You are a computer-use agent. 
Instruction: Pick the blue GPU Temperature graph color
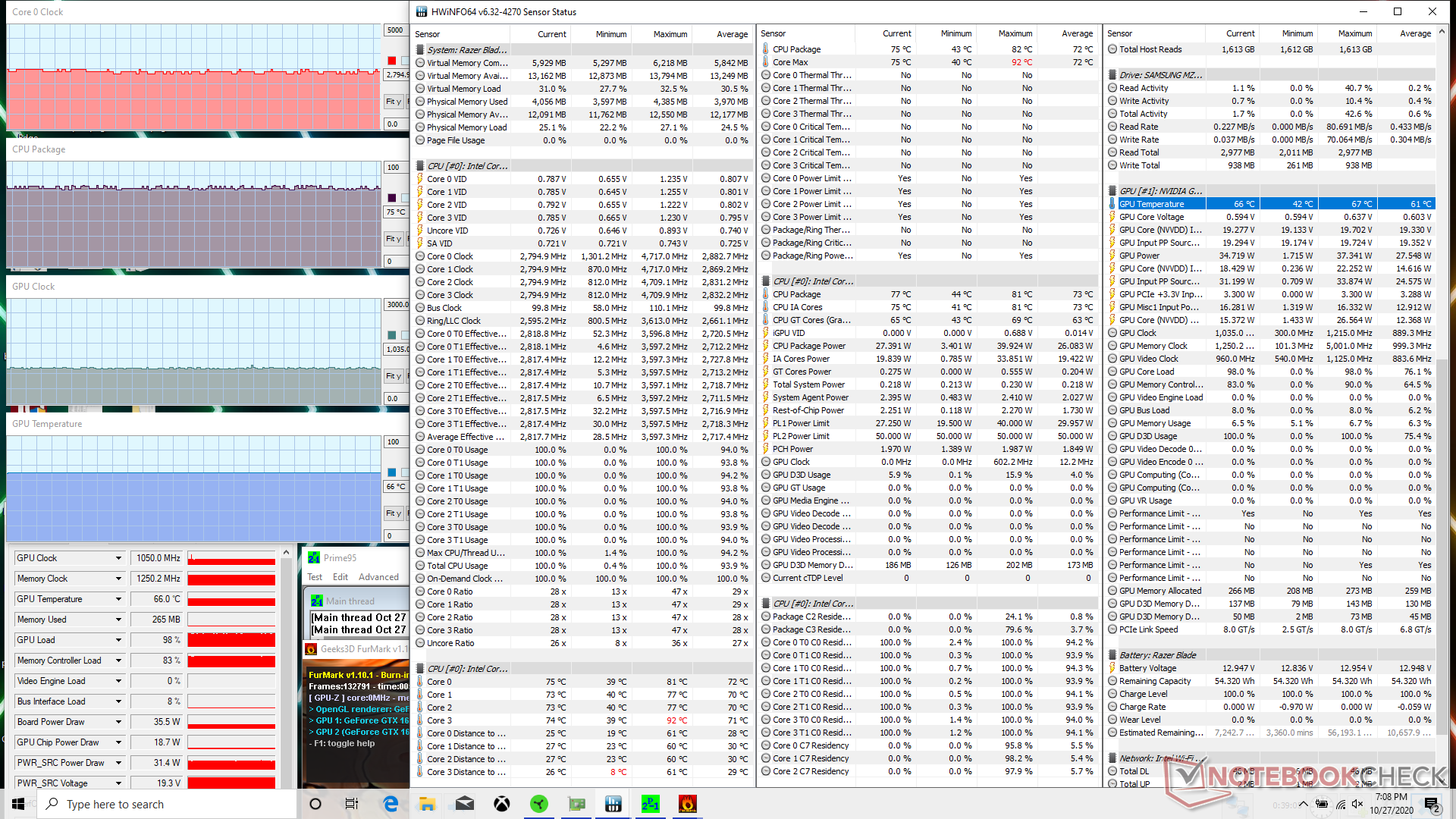(x=391, y=472)
